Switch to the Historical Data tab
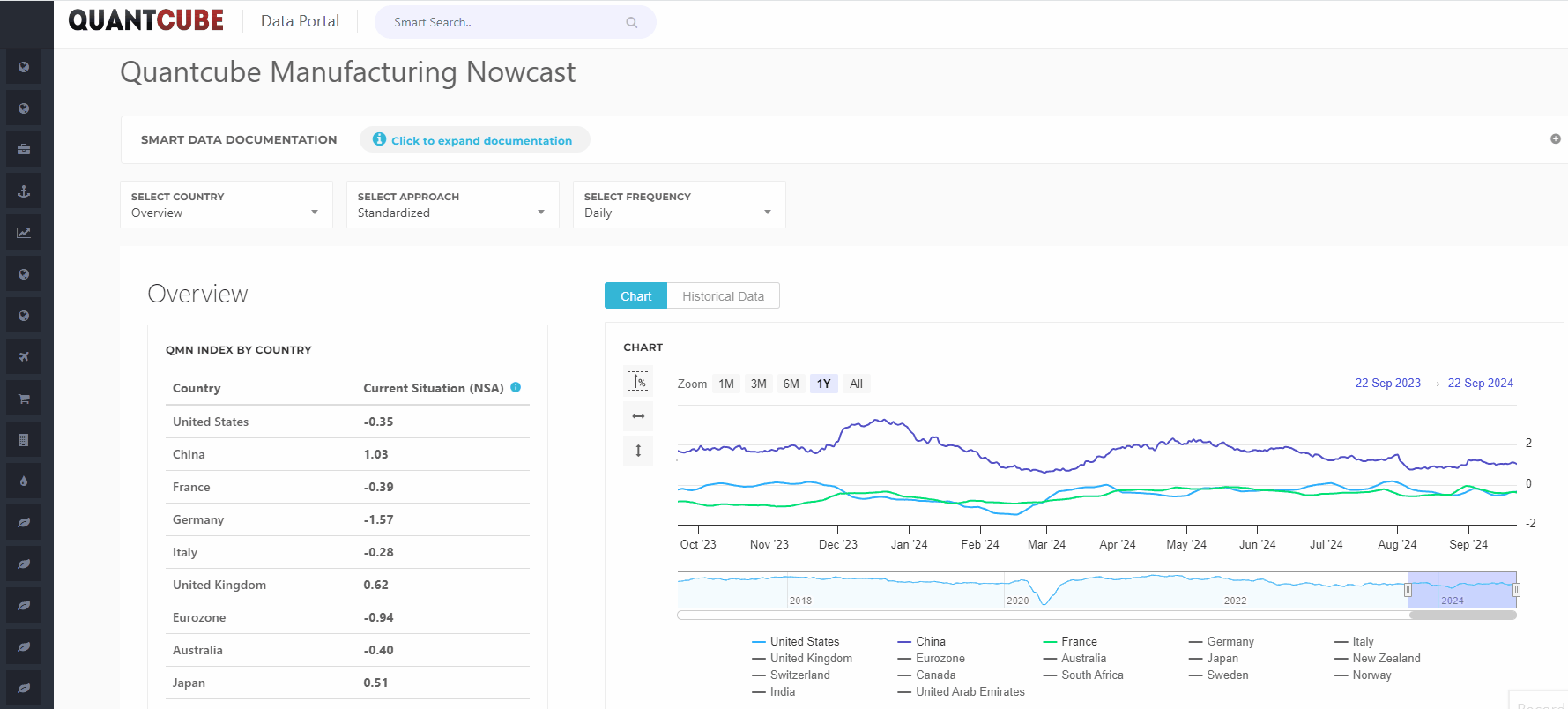The height and width of the screenshot is (709, 1568). click(723, 296)
